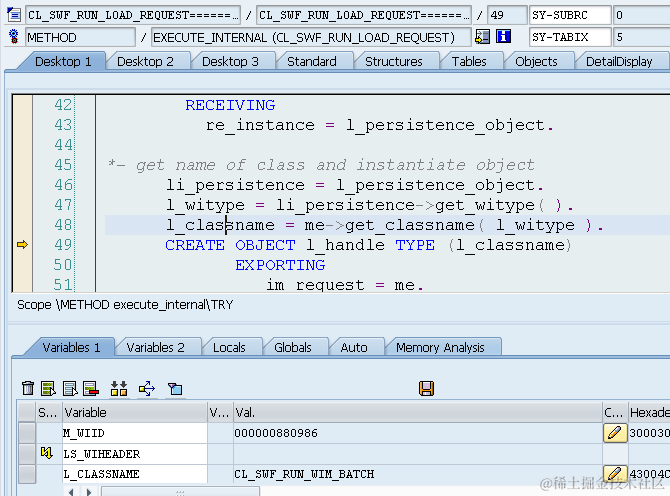The image size is (670, 496).
Task: Switch to the Desktop 1 tab
Action: [63, 62]
